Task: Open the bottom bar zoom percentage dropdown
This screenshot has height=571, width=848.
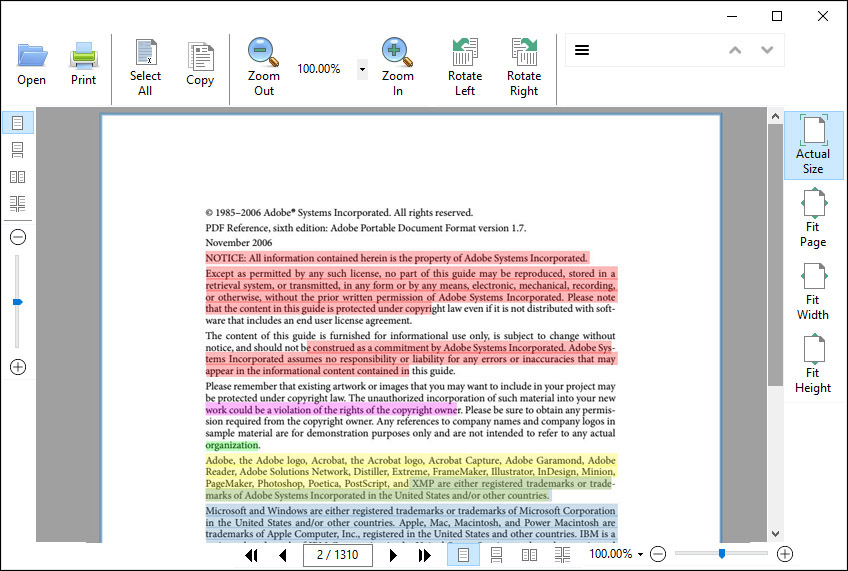Action: click(640, 554)
